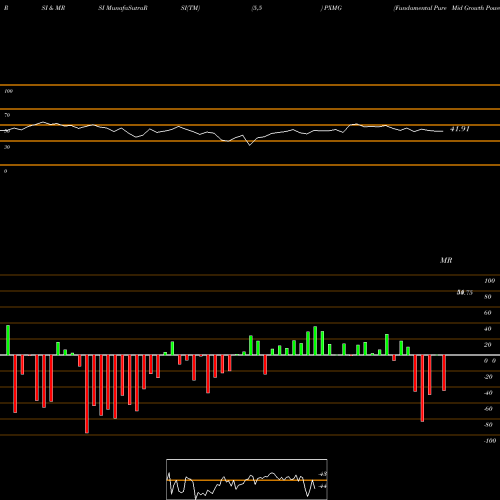Click the RSI axis label 0

5,171
